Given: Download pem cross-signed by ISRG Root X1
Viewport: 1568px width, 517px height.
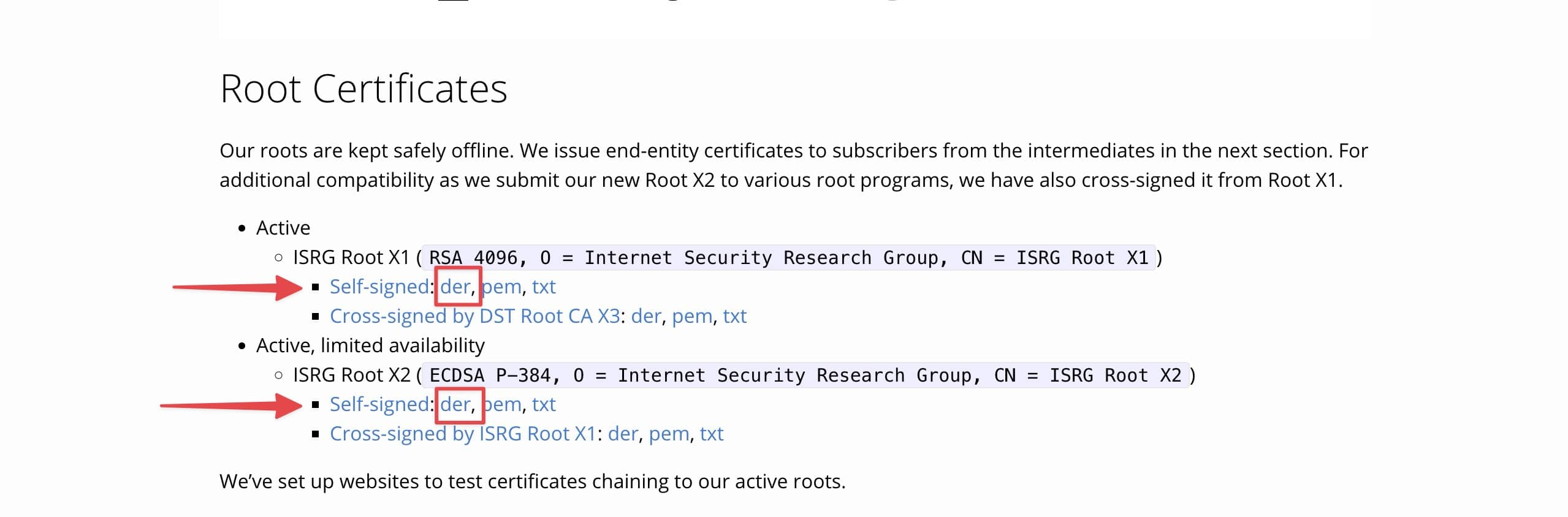Looking at the screenshot, I should click(669, 434).
